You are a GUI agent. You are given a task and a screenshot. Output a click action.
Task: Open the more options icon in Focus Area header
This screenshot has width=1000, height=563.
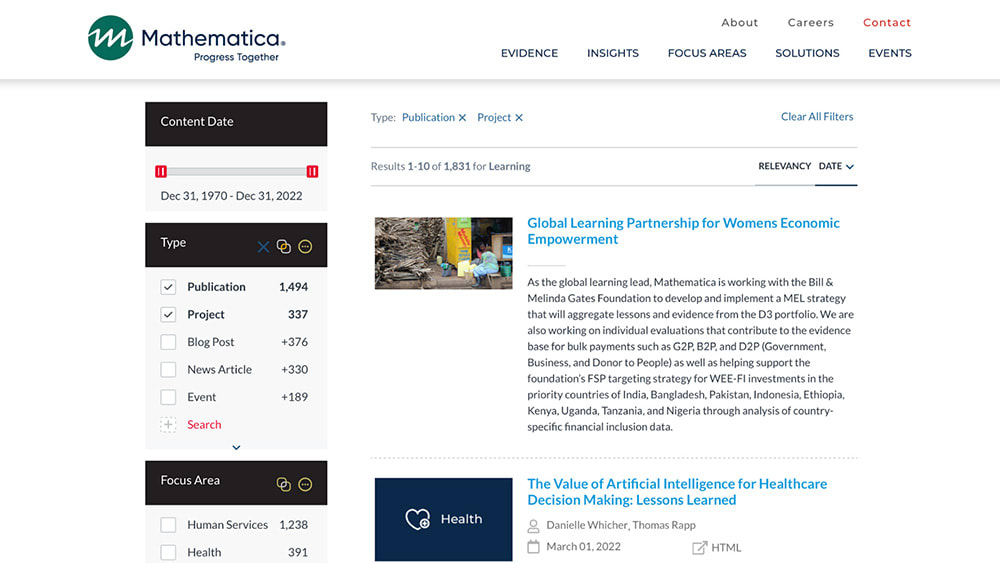point(306,484)
